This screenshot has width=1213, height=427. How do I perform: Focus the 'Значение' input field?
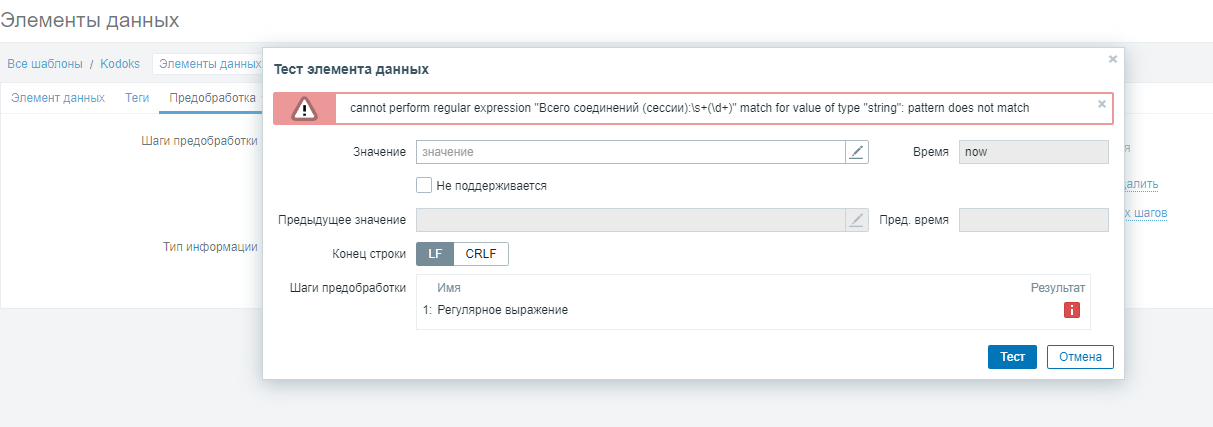(x=630, y=152)
